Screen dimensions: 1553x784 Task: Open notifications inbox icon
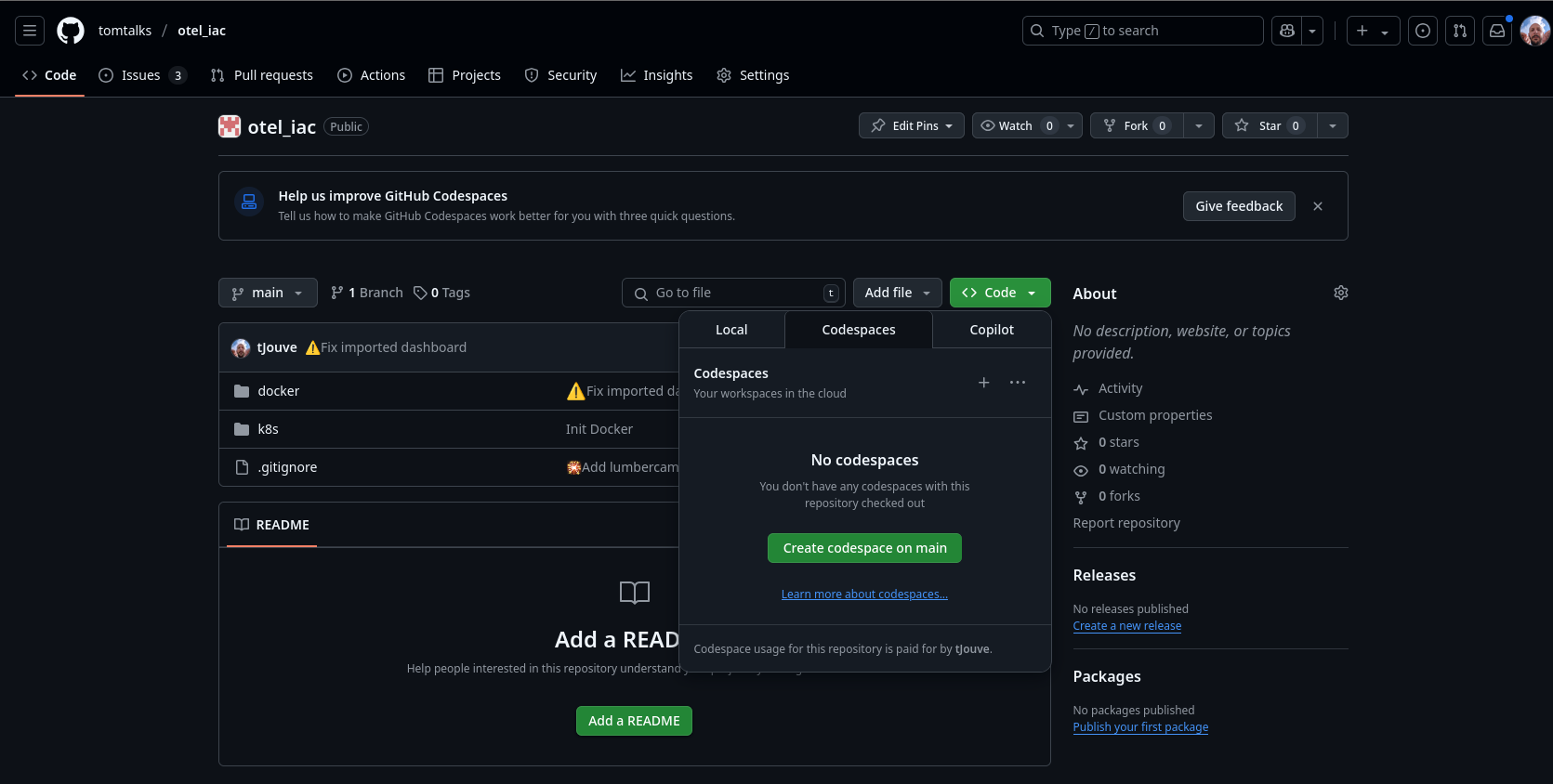(1497, 31)
